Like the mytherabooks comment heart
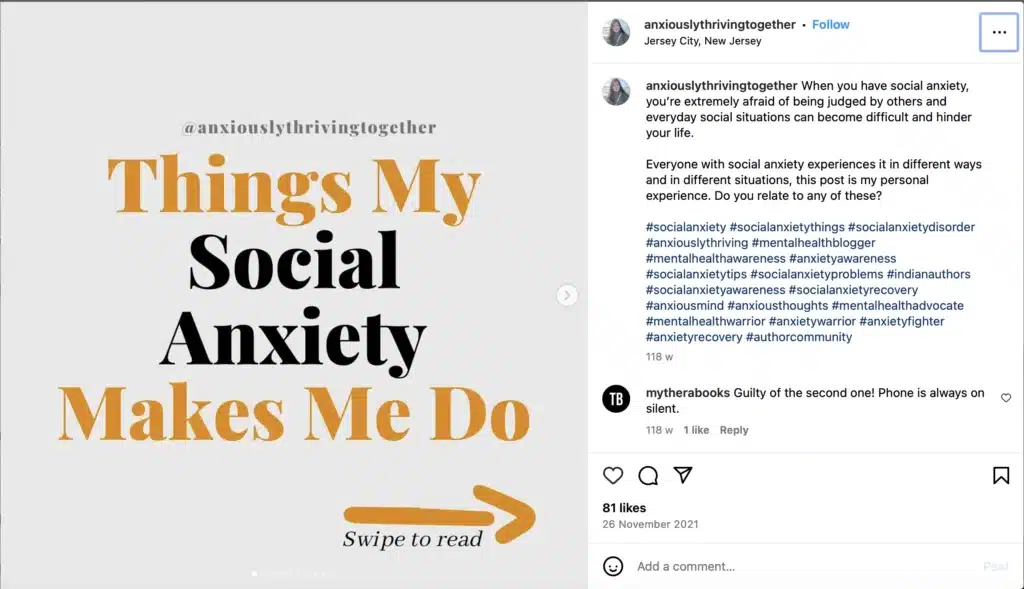The width and height of the screenshot is (1024, 589). (x=1006, y=398)
